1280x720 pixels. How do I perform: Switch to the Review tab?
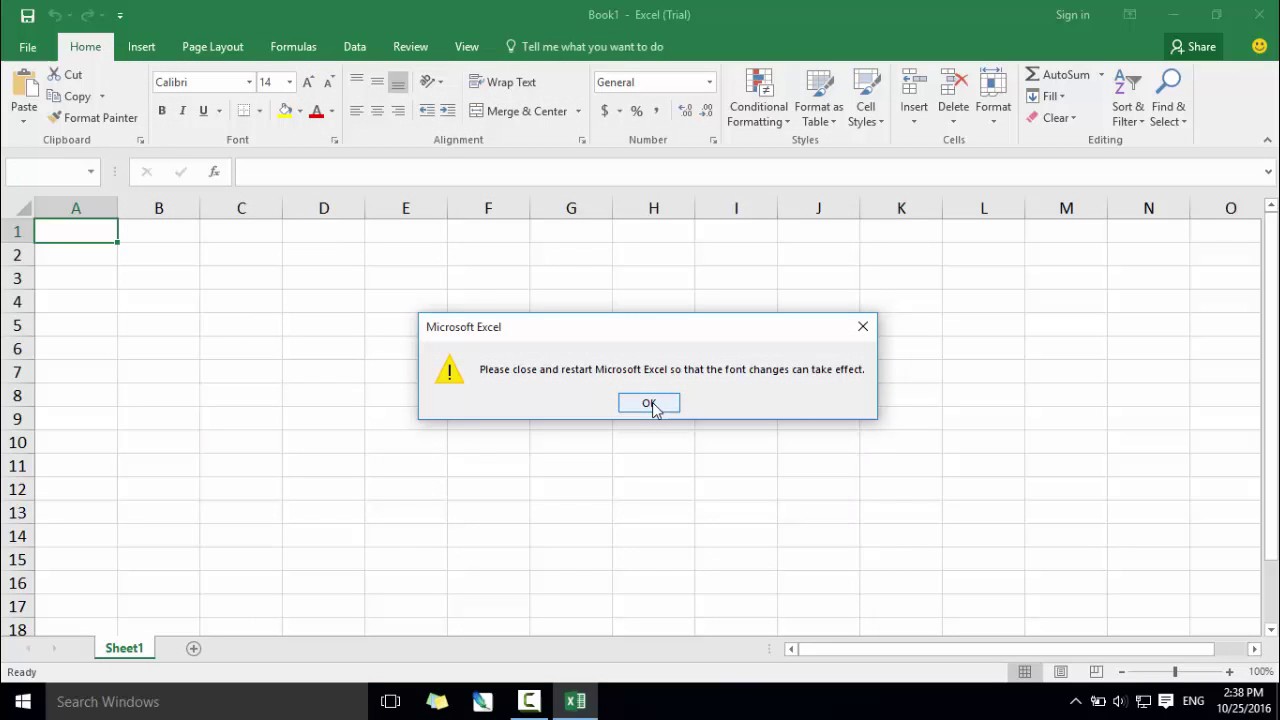410,47
